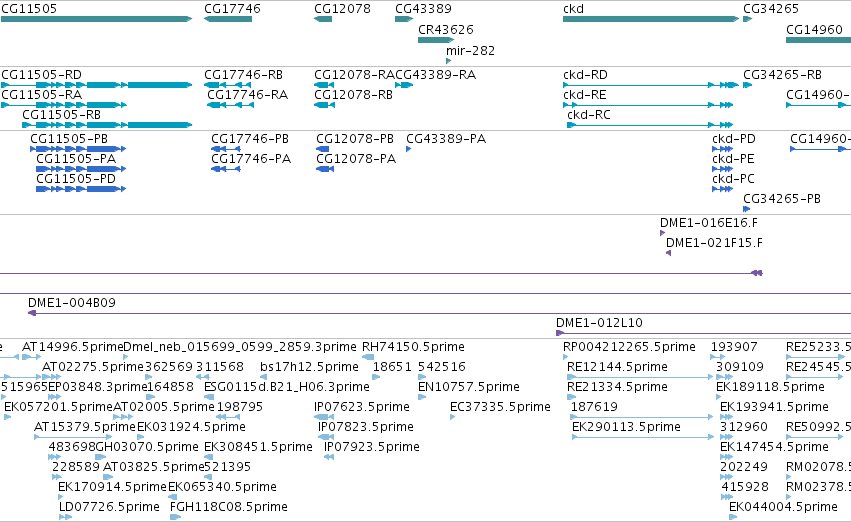The height and width of the screenshot is (522, 851).
Task: Select protein CG43389-PA
Action: 409,149
